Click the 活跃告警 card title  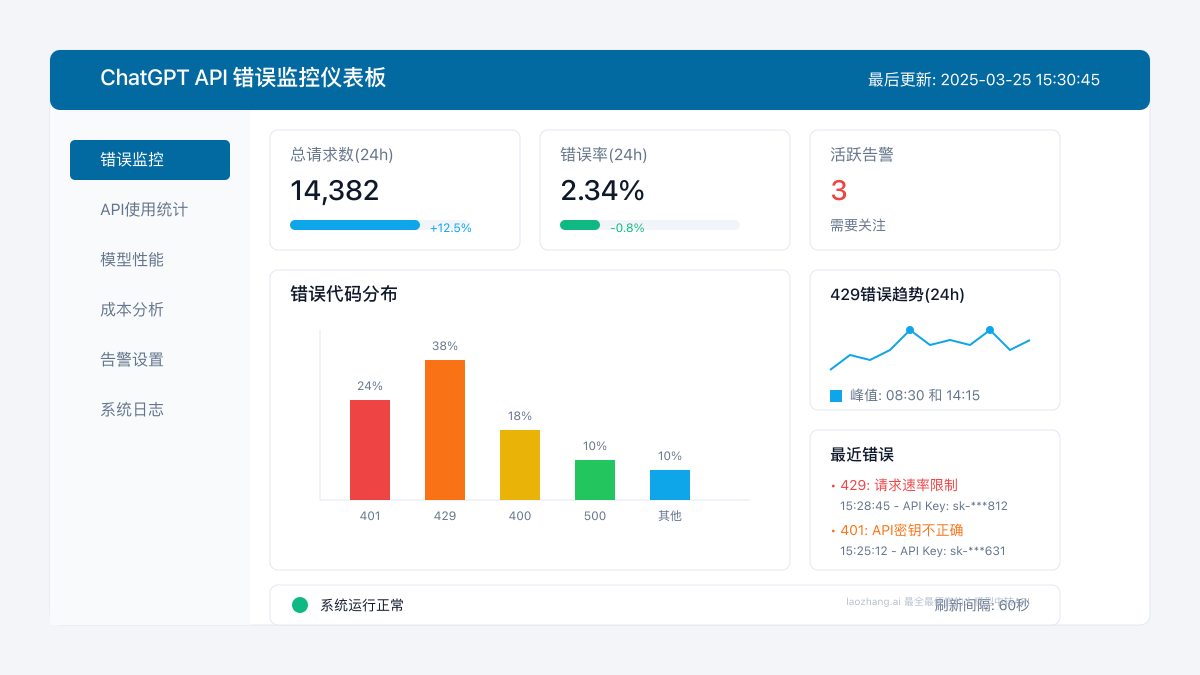(x=862, y=155)
